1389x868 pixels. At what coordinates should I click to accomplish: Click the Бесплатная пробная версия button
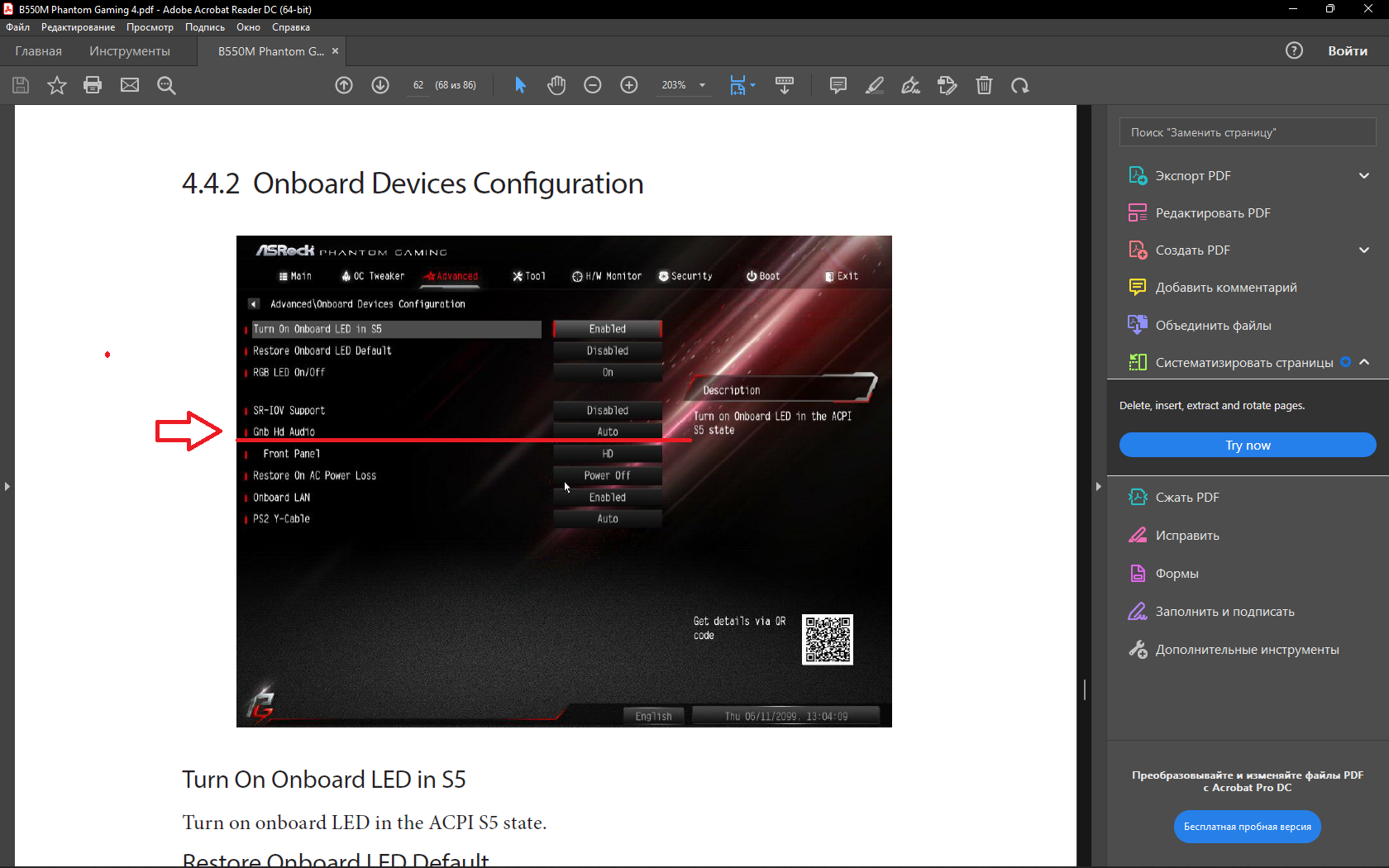[1248, 827]
